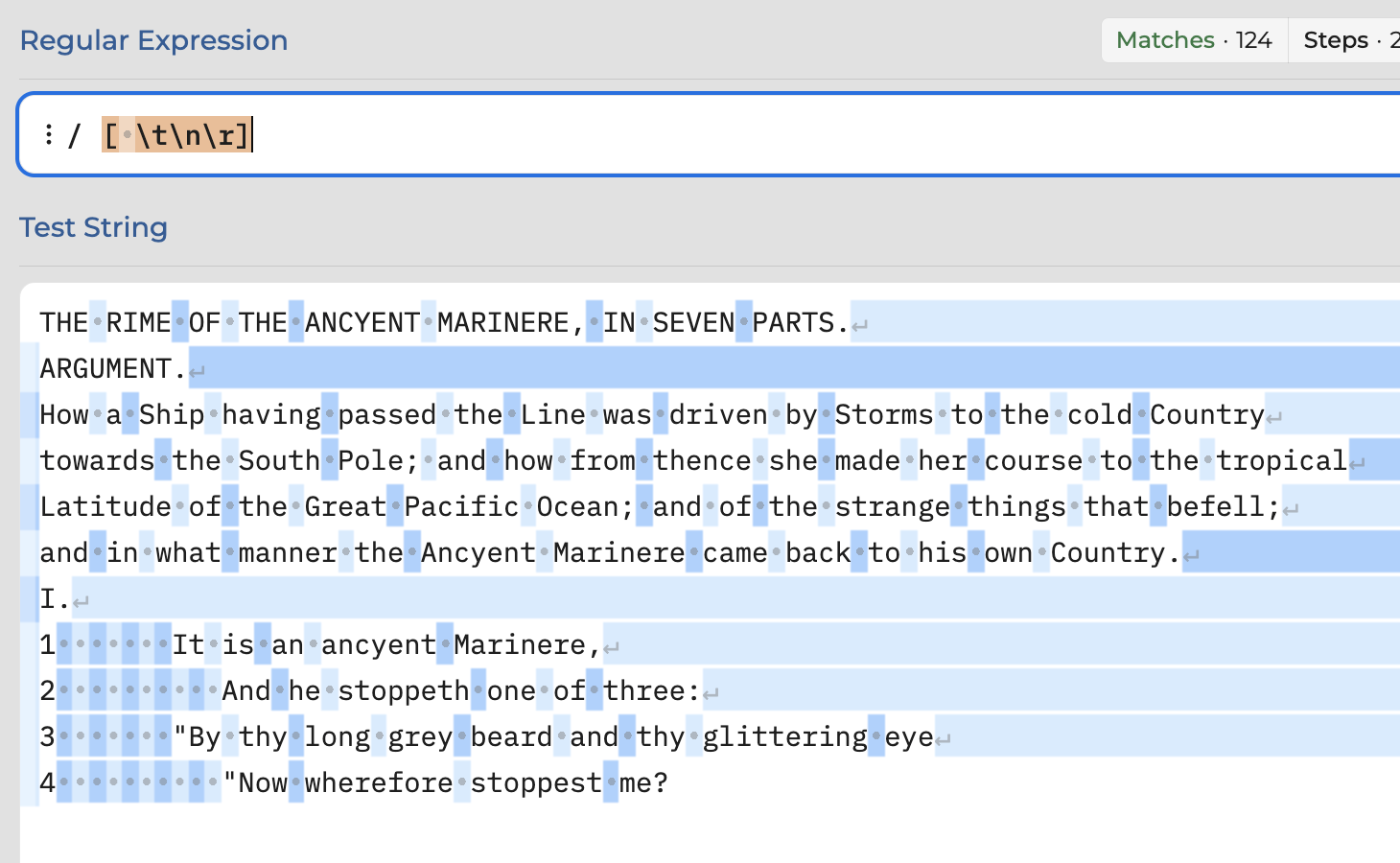The image size is (1400, 863).
Task: Click the word PARTS. in the title line
Action: coord(802,322)
